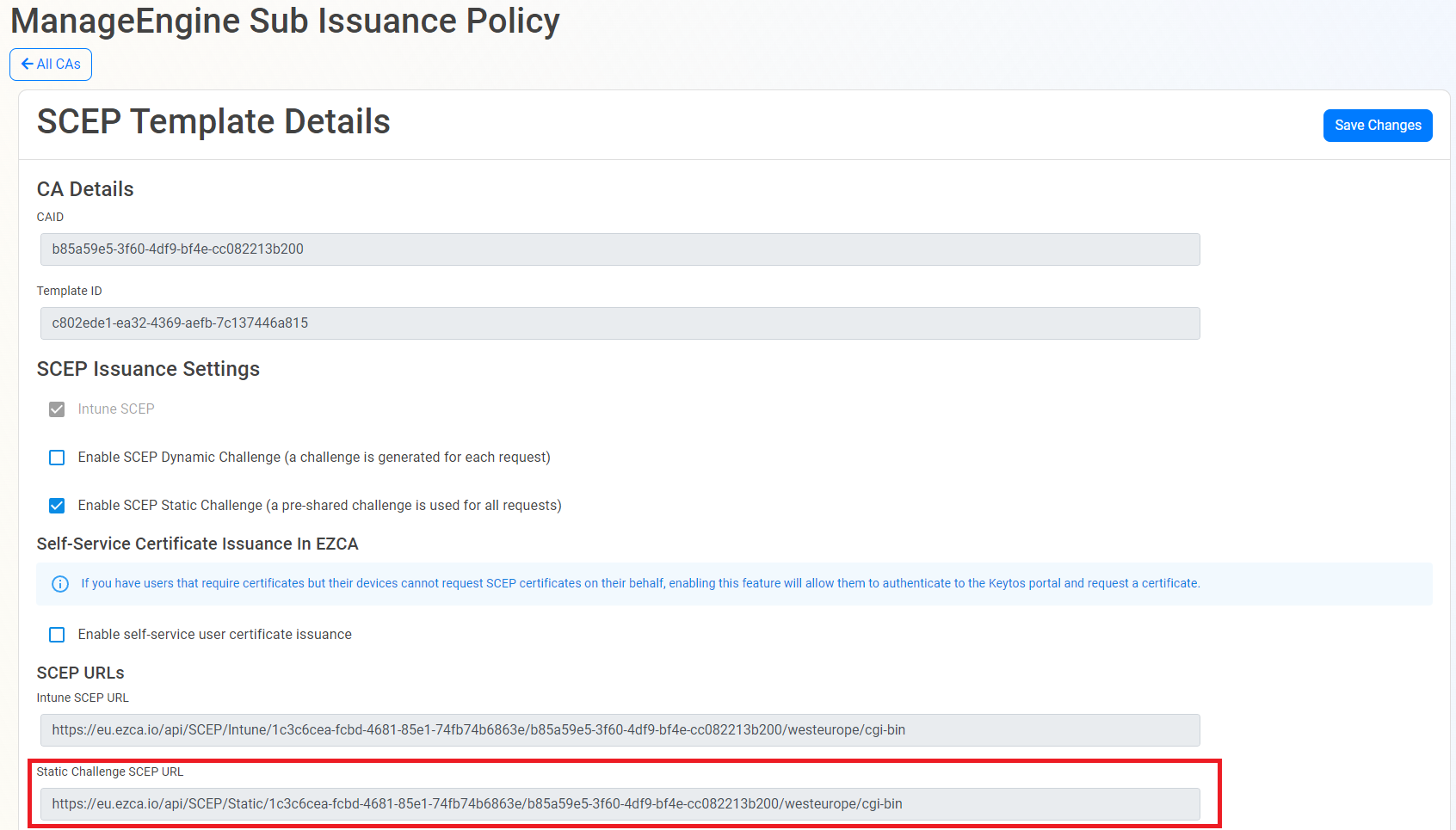Click the info icon in the self-service notice
Viewport: 1456px width, 830px height.
(x=60, y=584)
